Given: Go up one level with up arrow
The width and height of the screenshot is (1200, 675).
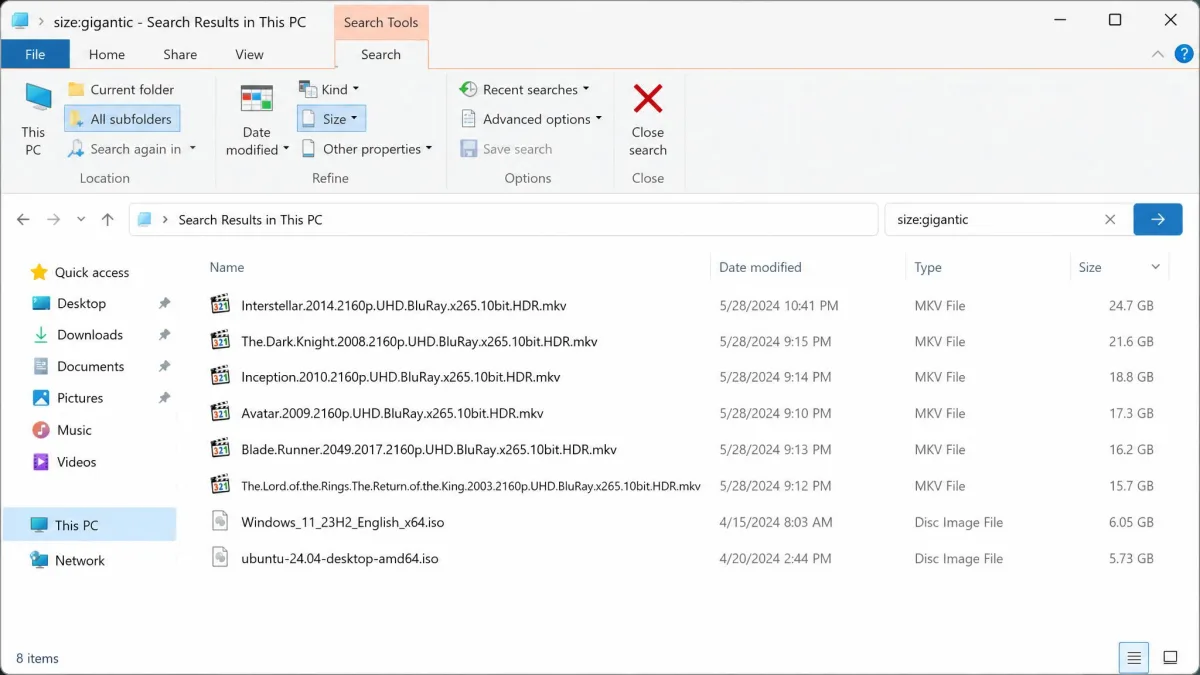Looking at the screenshot, I should click(107, 219).
